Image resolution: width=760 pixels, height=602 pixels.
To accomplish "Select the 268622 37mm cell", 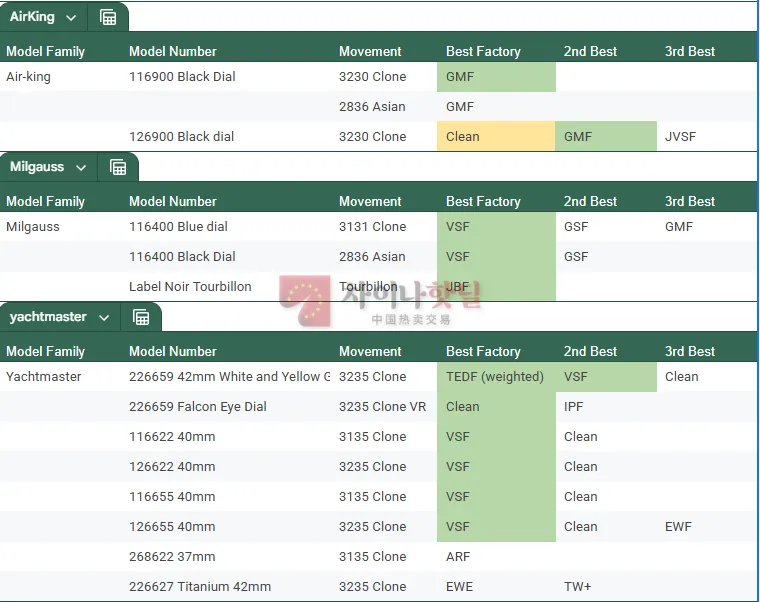I will coord(172,557).
